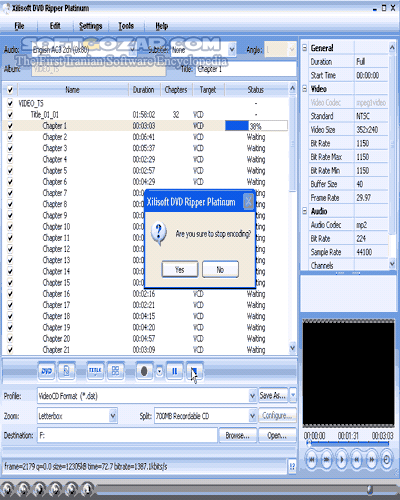Open the Help menu
This screenshot has width=400, height=500.
[162, 26]
